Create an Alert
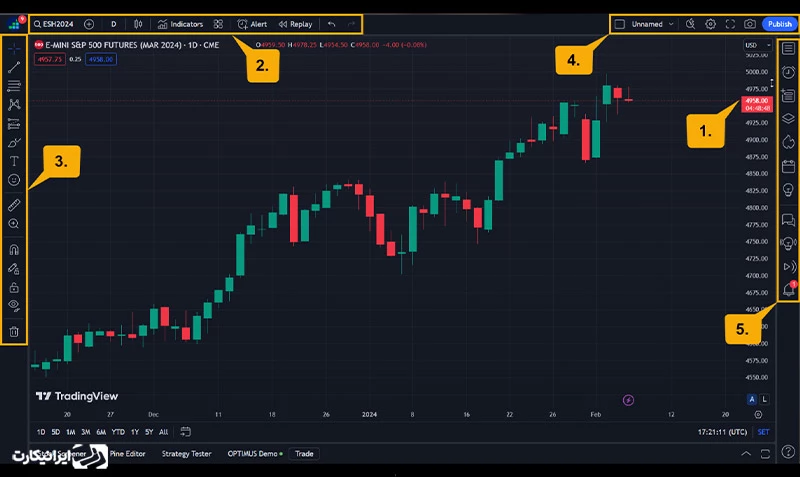Viewport: 800px width, 477px height. pyautogui.click(x=252, y=24)
